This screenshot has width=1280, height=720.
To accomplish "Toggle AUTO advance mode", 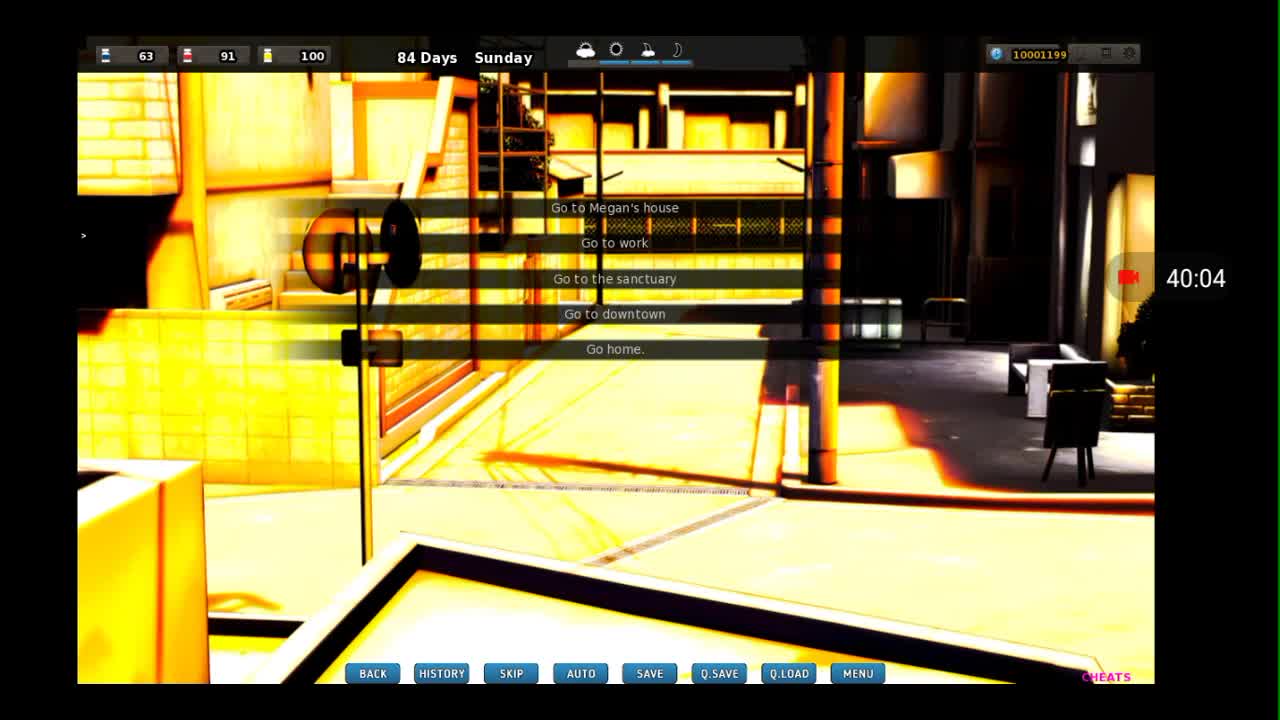I will [581, 674].
